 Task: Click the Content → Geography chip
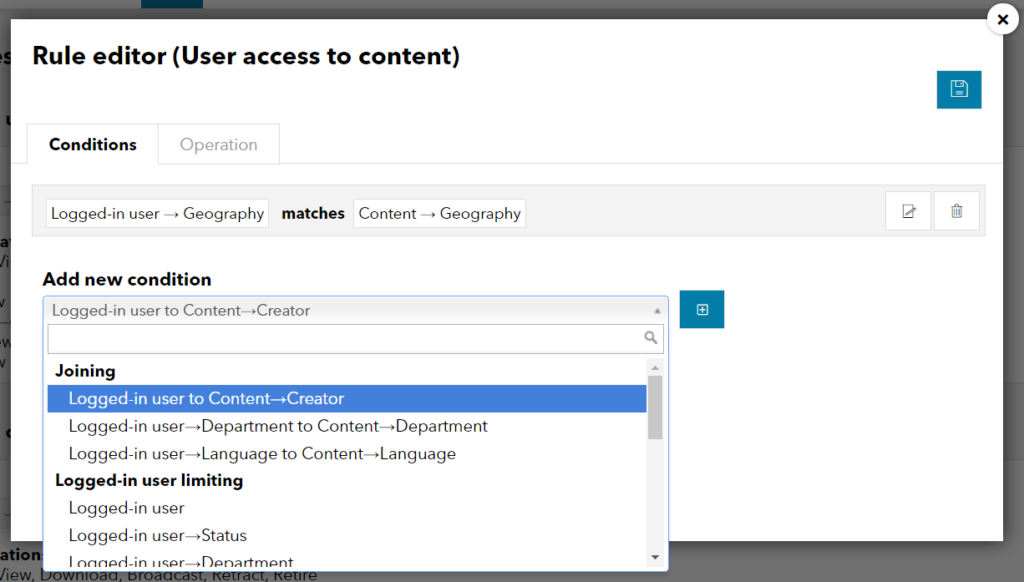point(440,214)
